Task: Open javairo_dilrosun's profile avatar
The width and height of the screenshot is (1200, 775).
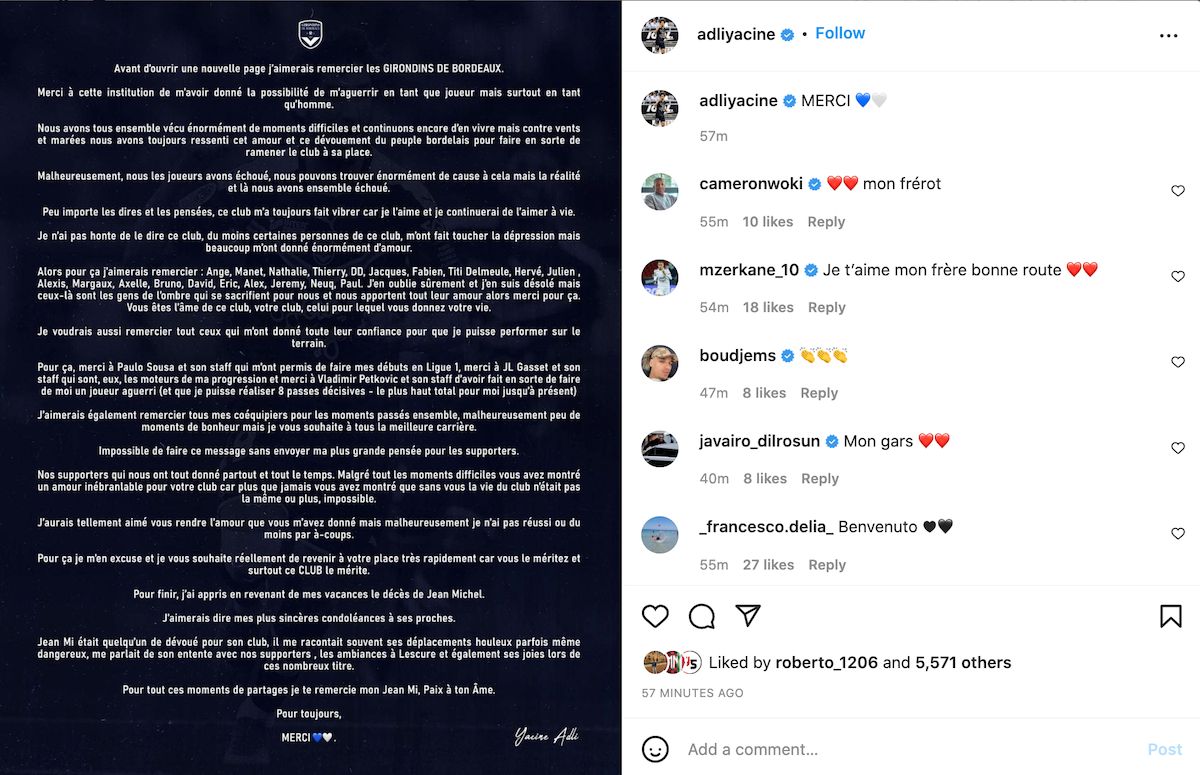Action: (x=660, y=448)
